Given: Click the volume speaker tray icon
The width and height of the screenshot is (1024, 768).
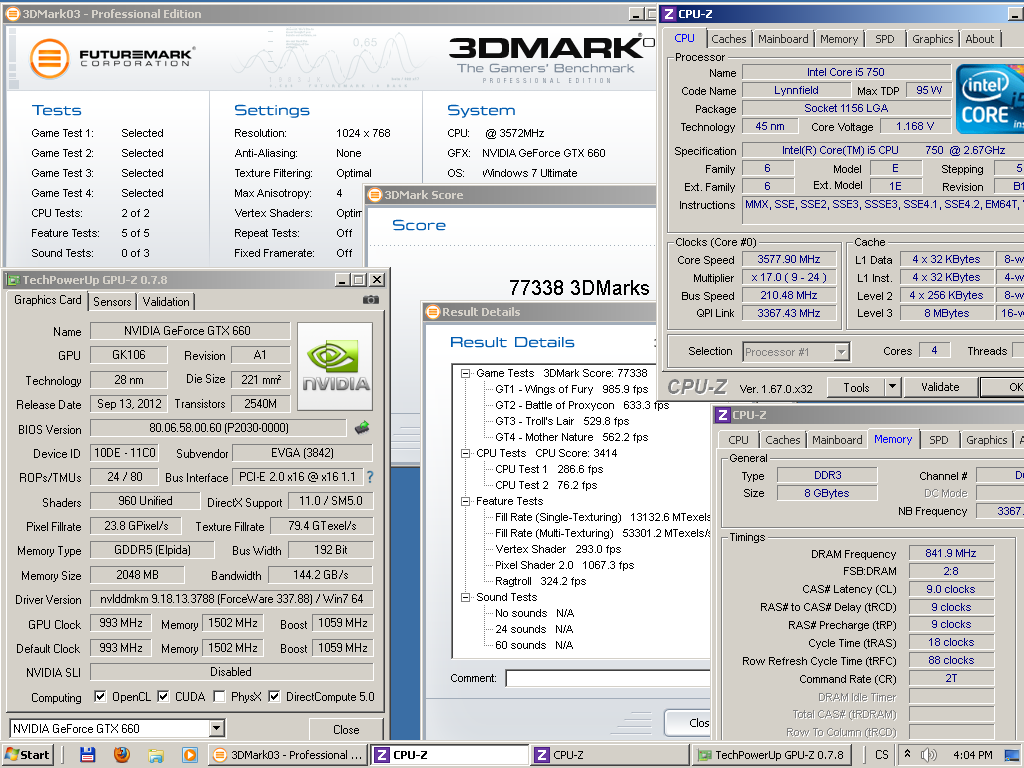Looking at the screenshot, I should click(x=928, y=755).
